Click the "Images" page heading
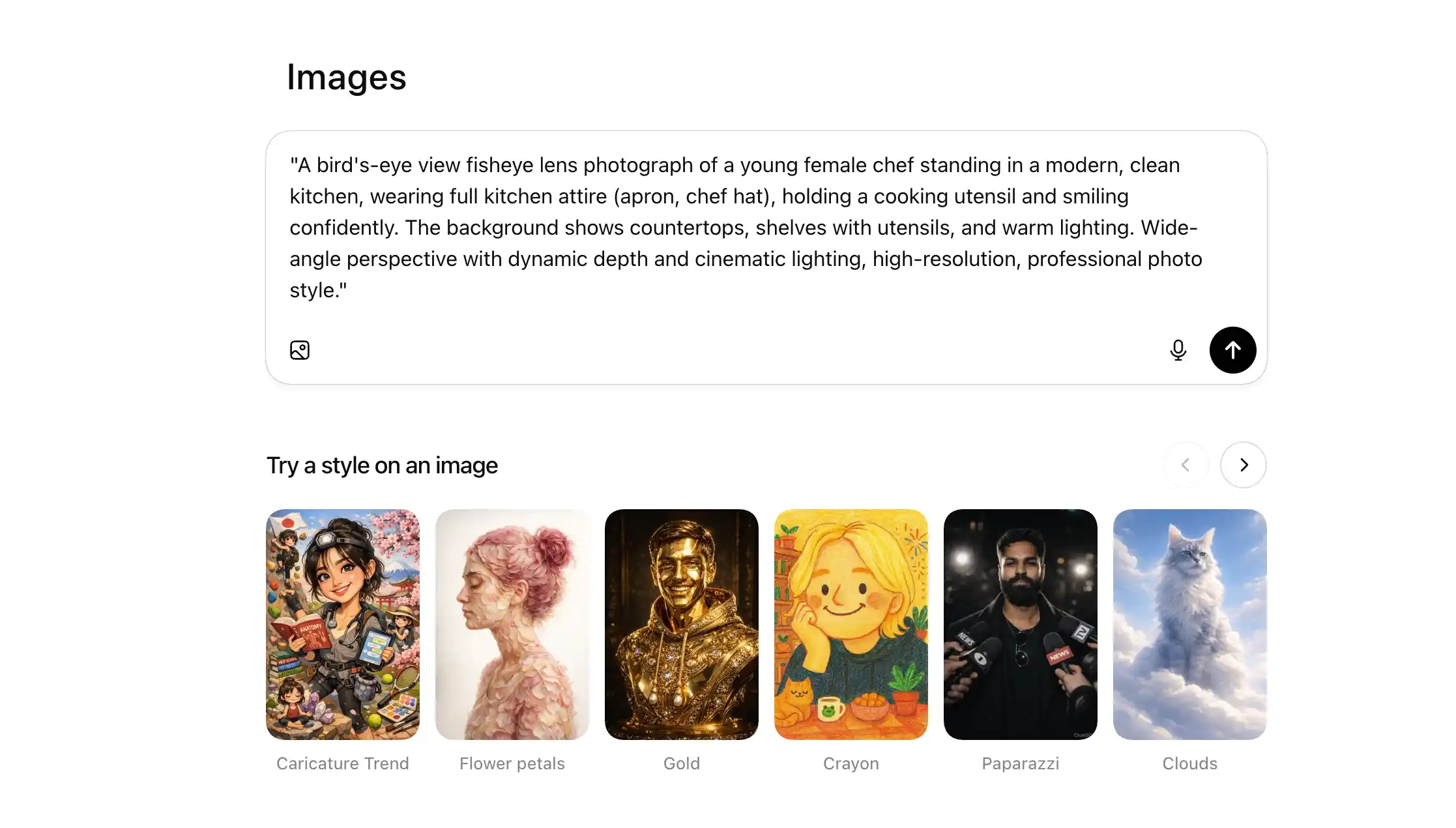The height and width of the screenshot is (828, 1456). (x=346, y=77)
